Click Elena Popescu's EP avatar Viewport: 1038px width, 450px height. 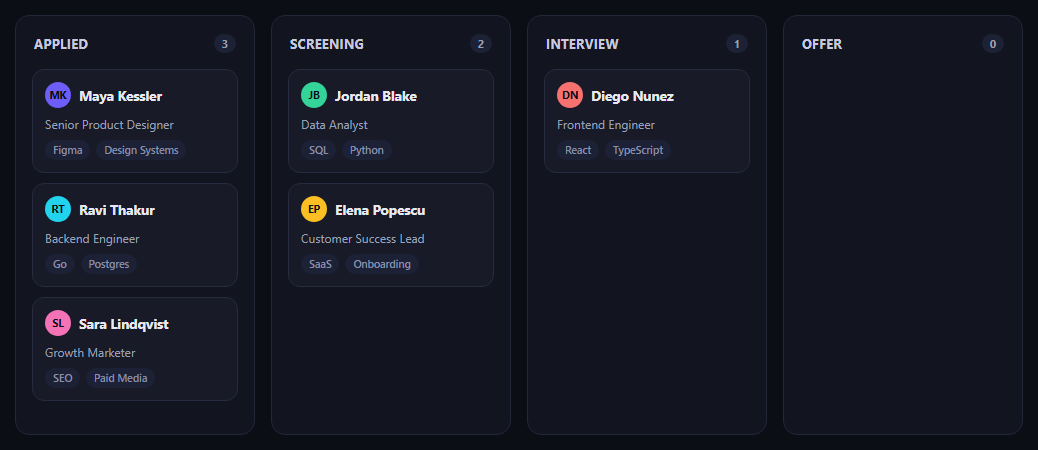coord(314,209)
